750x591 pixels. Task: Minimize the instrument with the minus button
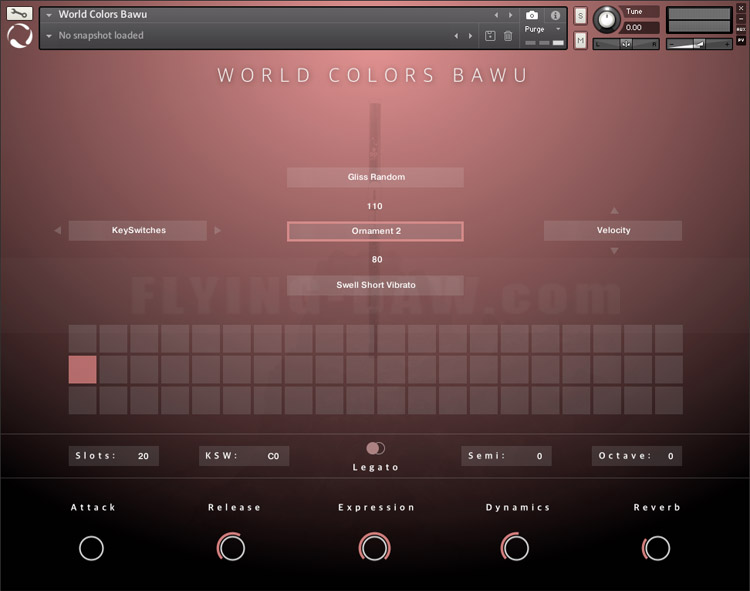point(741,19)
